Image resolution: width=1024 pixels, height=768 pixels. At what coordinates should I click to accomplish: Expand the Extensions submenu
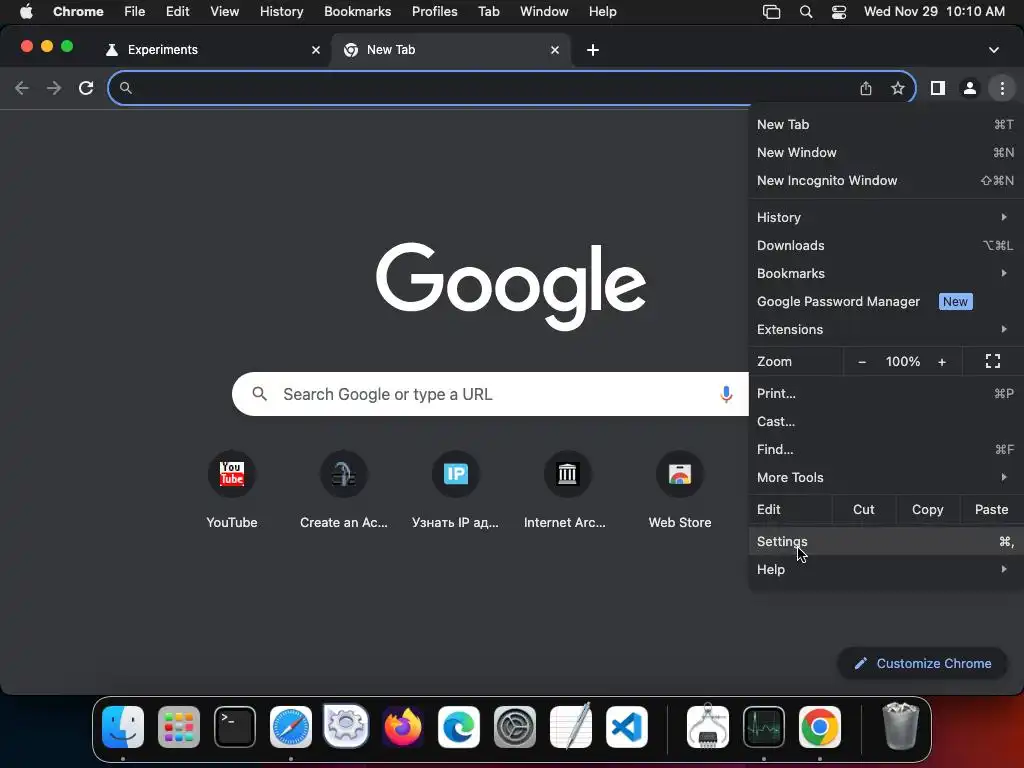pyautogui.click(x=886, y=330)
